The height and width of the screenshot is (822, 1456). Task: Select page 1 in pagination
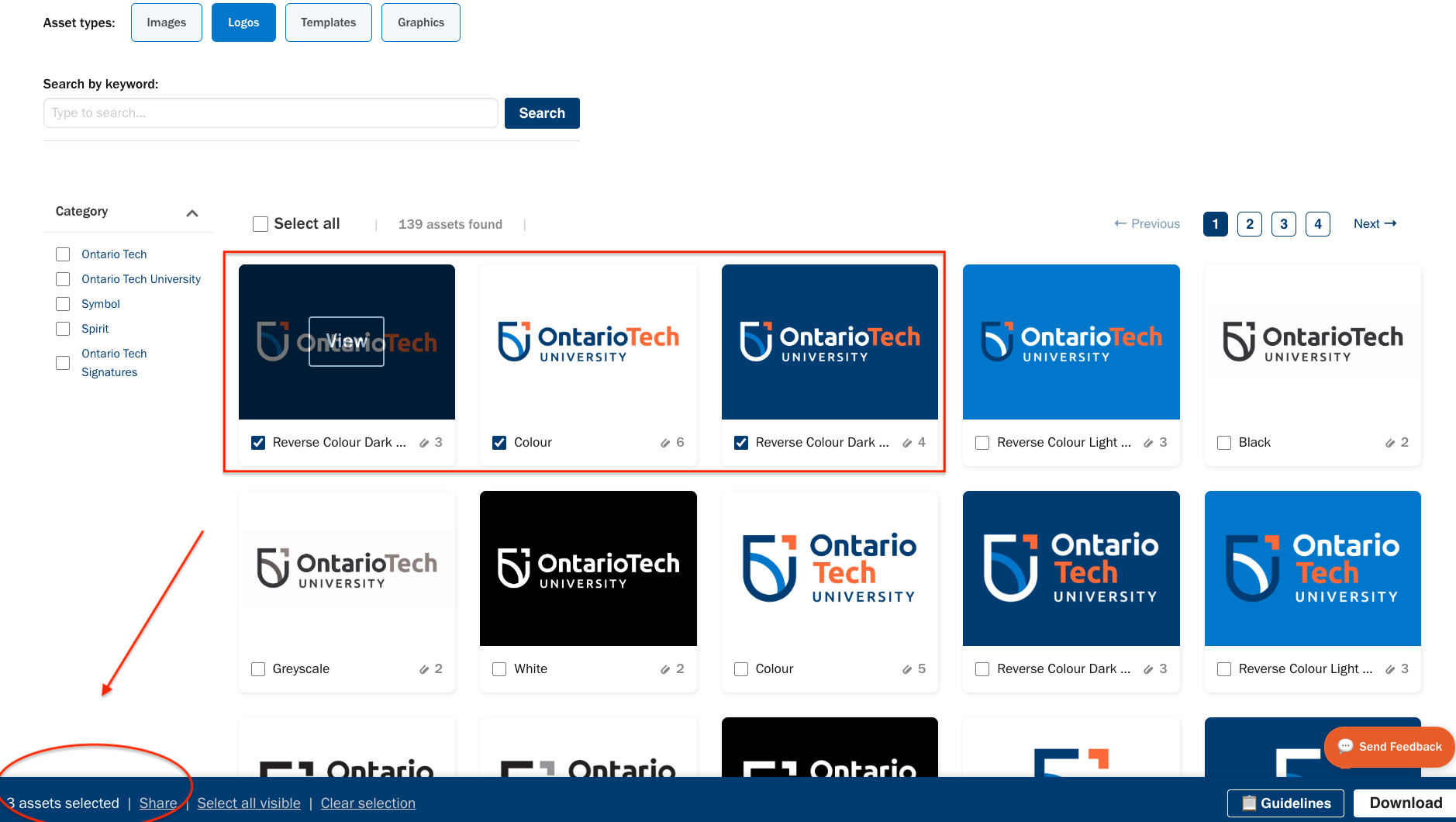pos(1216,224)
